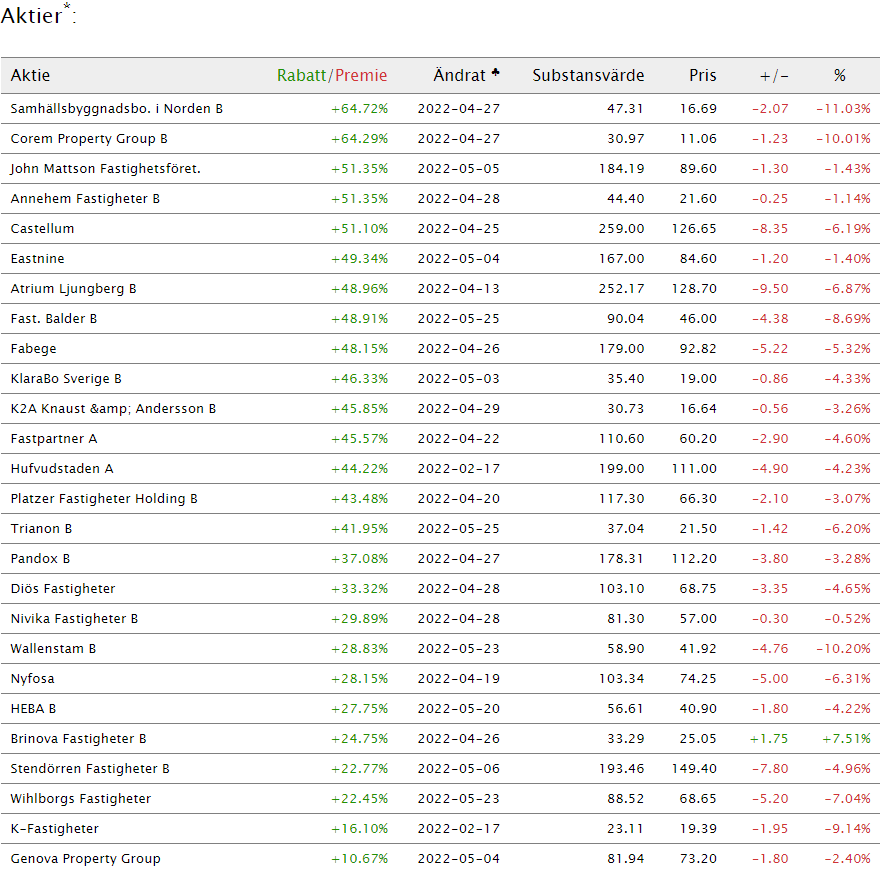Select Hufvudstaden A in the list
The height and width of the screenshot is (872, 880).
pyautogui.click(x=62, y=469)
